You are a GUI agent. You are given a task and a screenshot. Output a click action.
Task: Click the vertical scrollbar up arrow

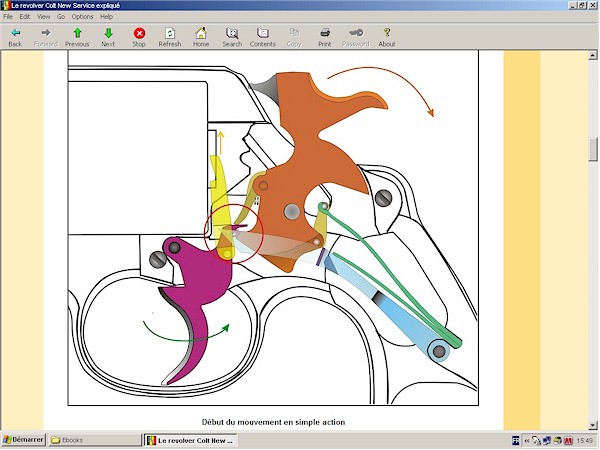tap(593, 58)
